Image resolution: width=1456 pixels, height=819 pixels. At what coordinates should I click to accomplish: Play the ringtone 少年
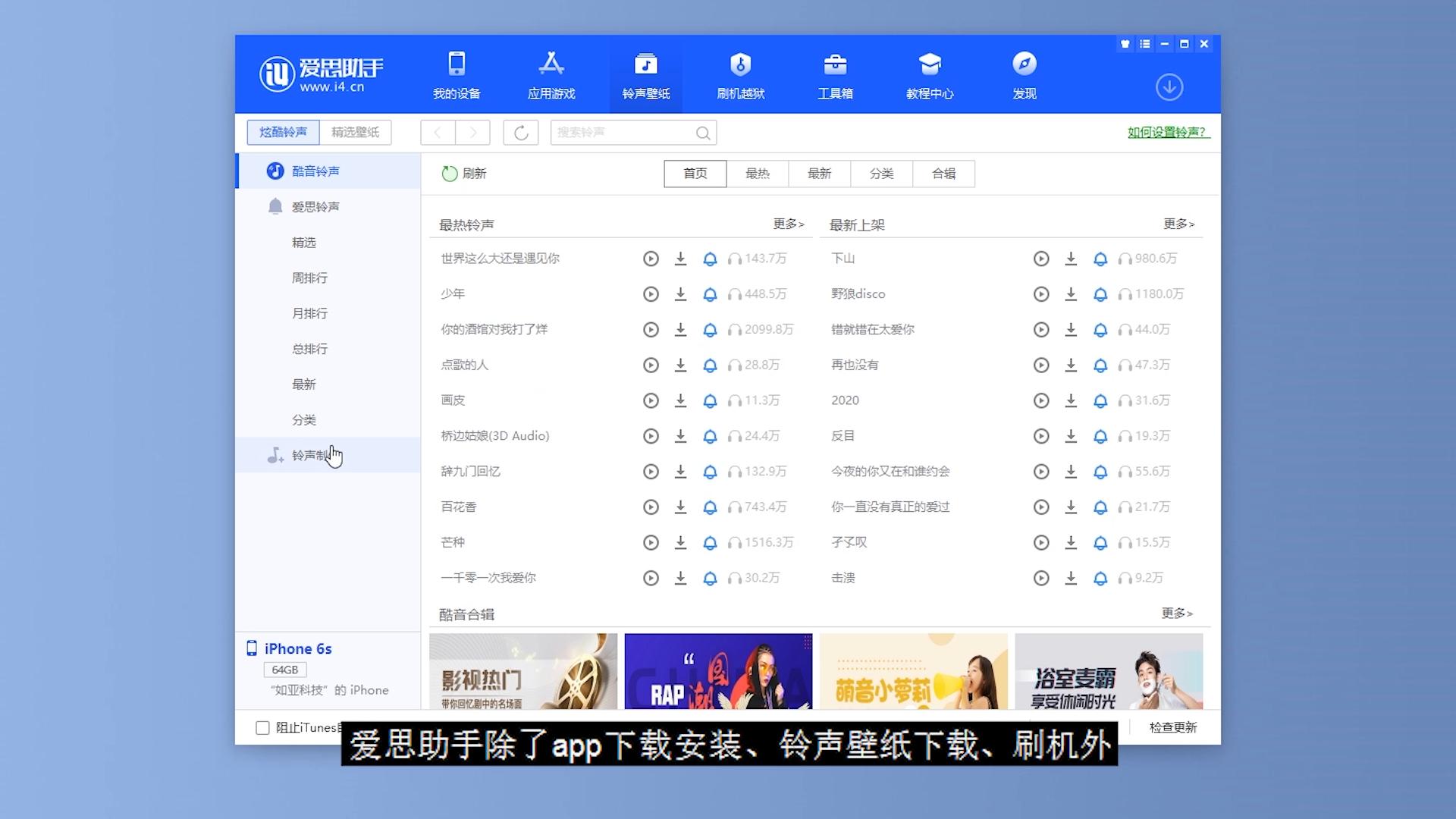pos(651,294)
